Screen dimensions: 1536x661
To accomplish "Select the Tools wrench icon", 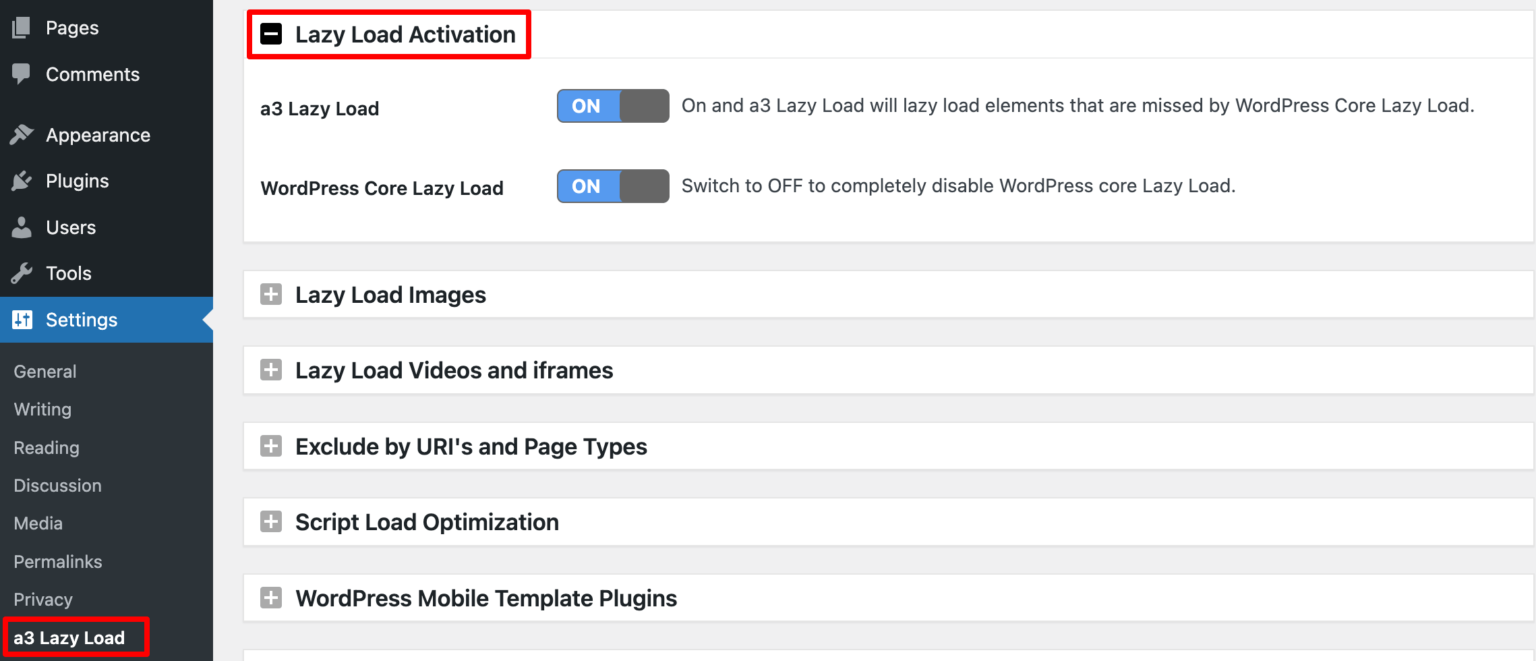I will [21, 272].
